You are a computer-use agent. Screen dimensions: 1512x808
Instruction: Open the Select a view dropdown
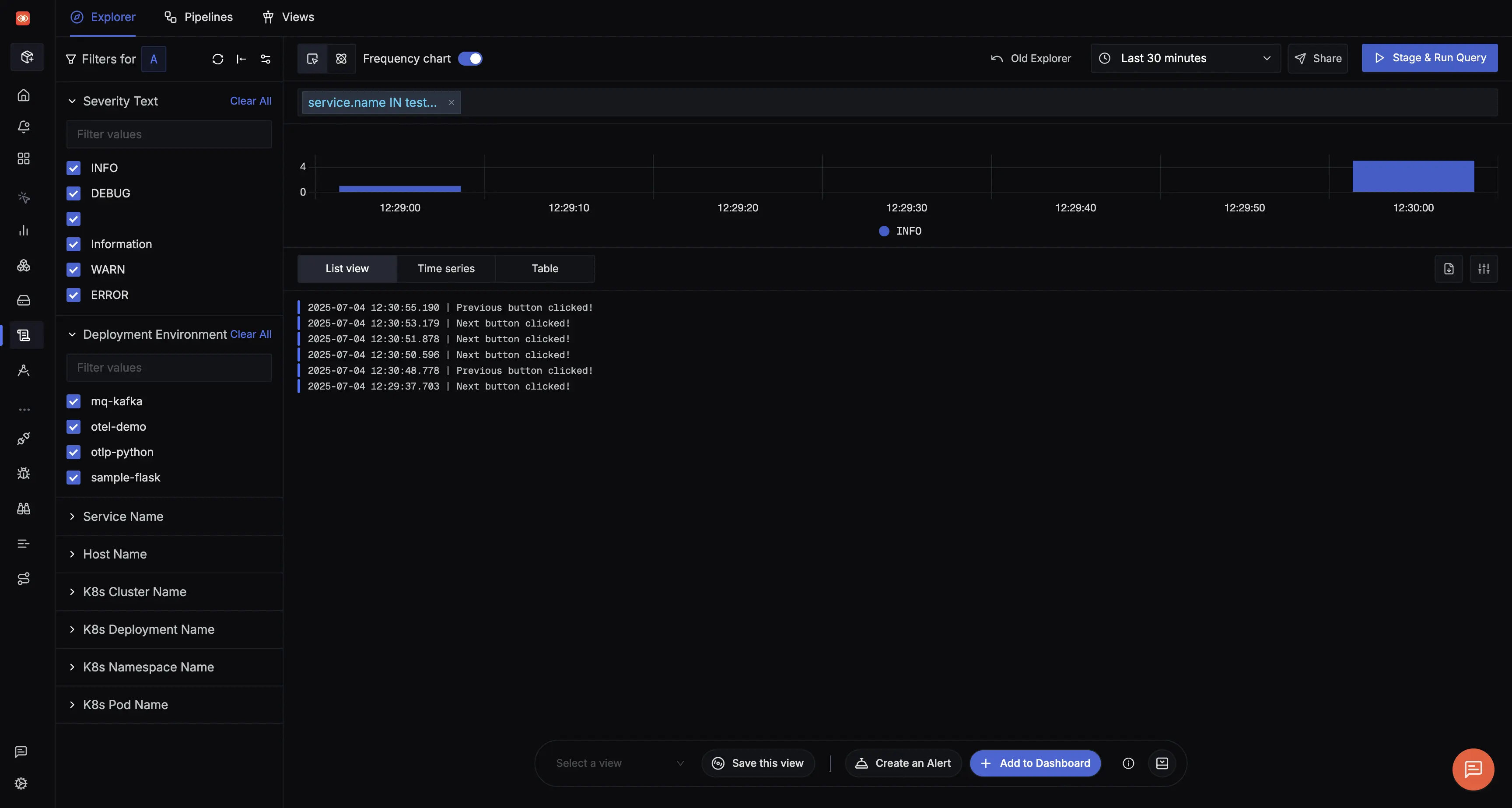click(x=620, y=763)
